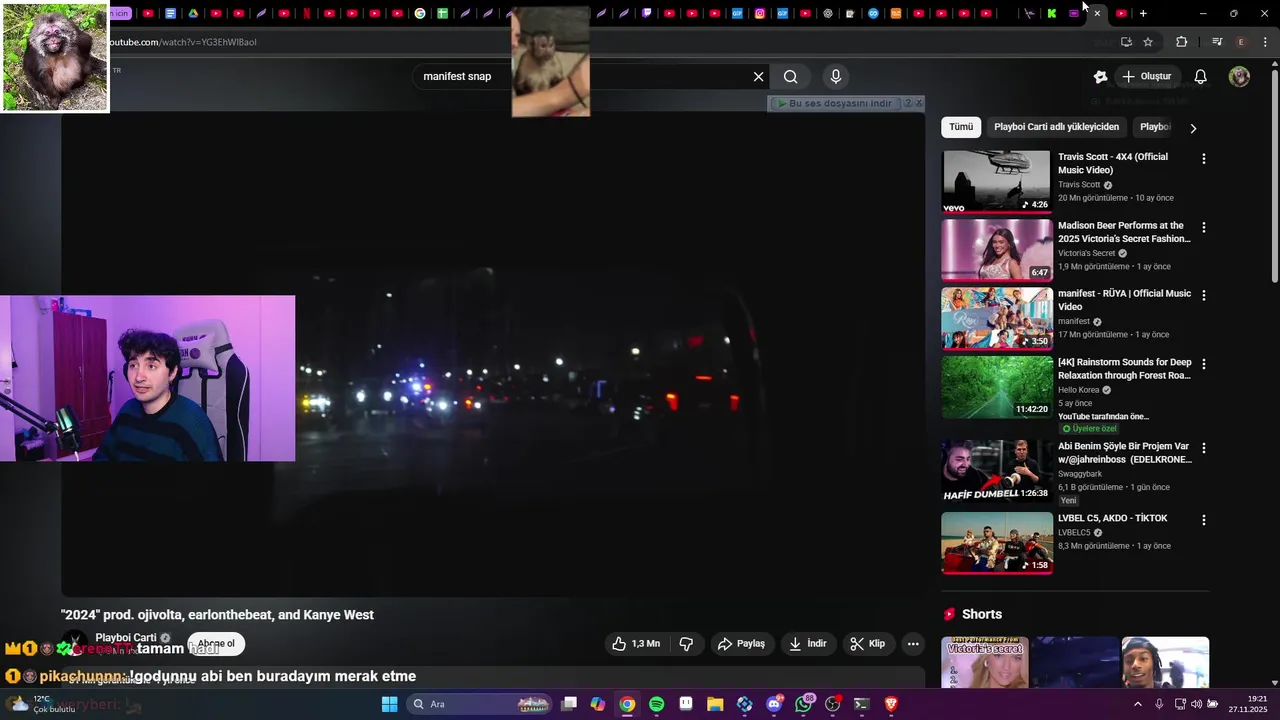Open the weather widget 12°C
The width and height of the screenshot is (1280, 720).
40,704
